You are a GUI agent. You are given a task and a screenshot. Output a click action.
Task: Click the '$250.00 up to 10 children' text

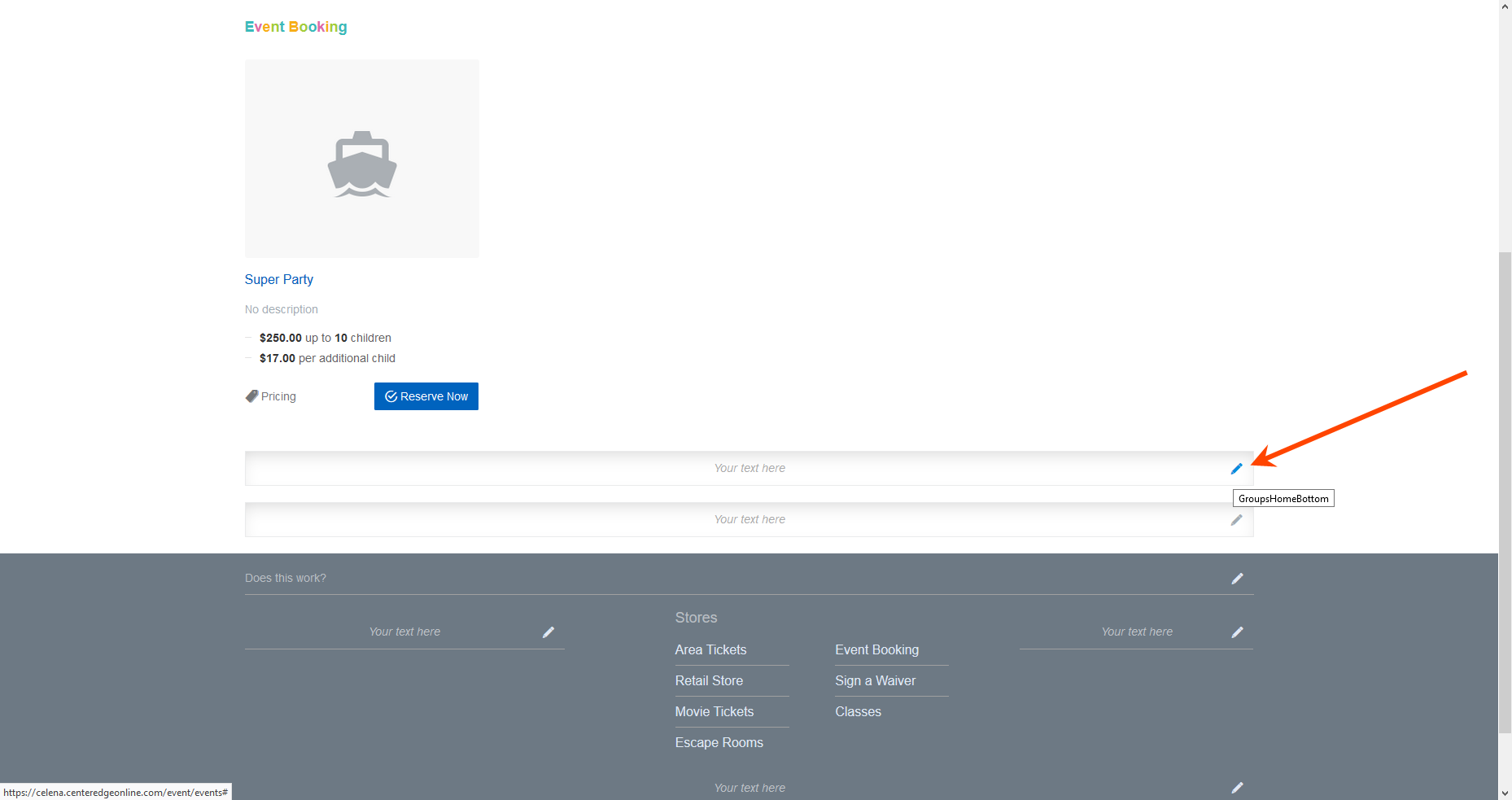tap(326, 338)
